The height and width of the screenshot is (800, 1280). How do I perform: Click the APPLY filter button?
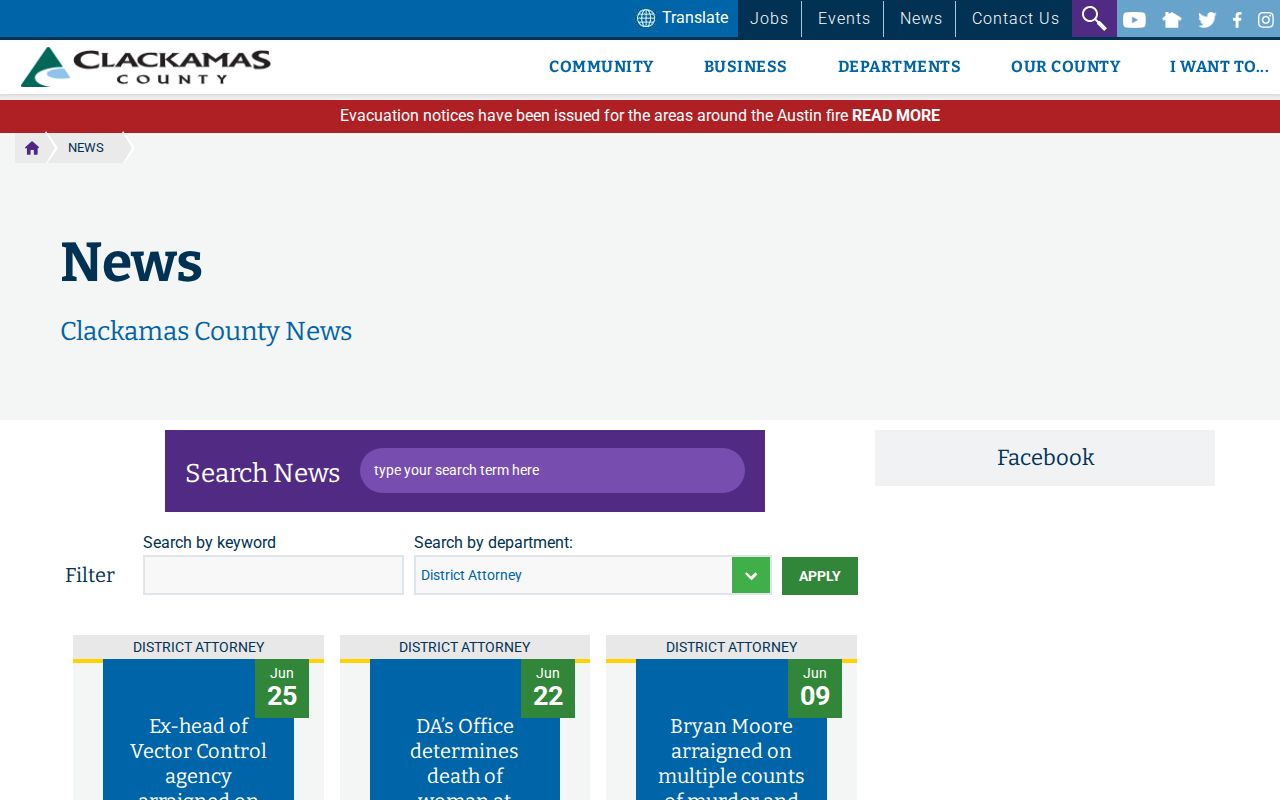(820, 576)
